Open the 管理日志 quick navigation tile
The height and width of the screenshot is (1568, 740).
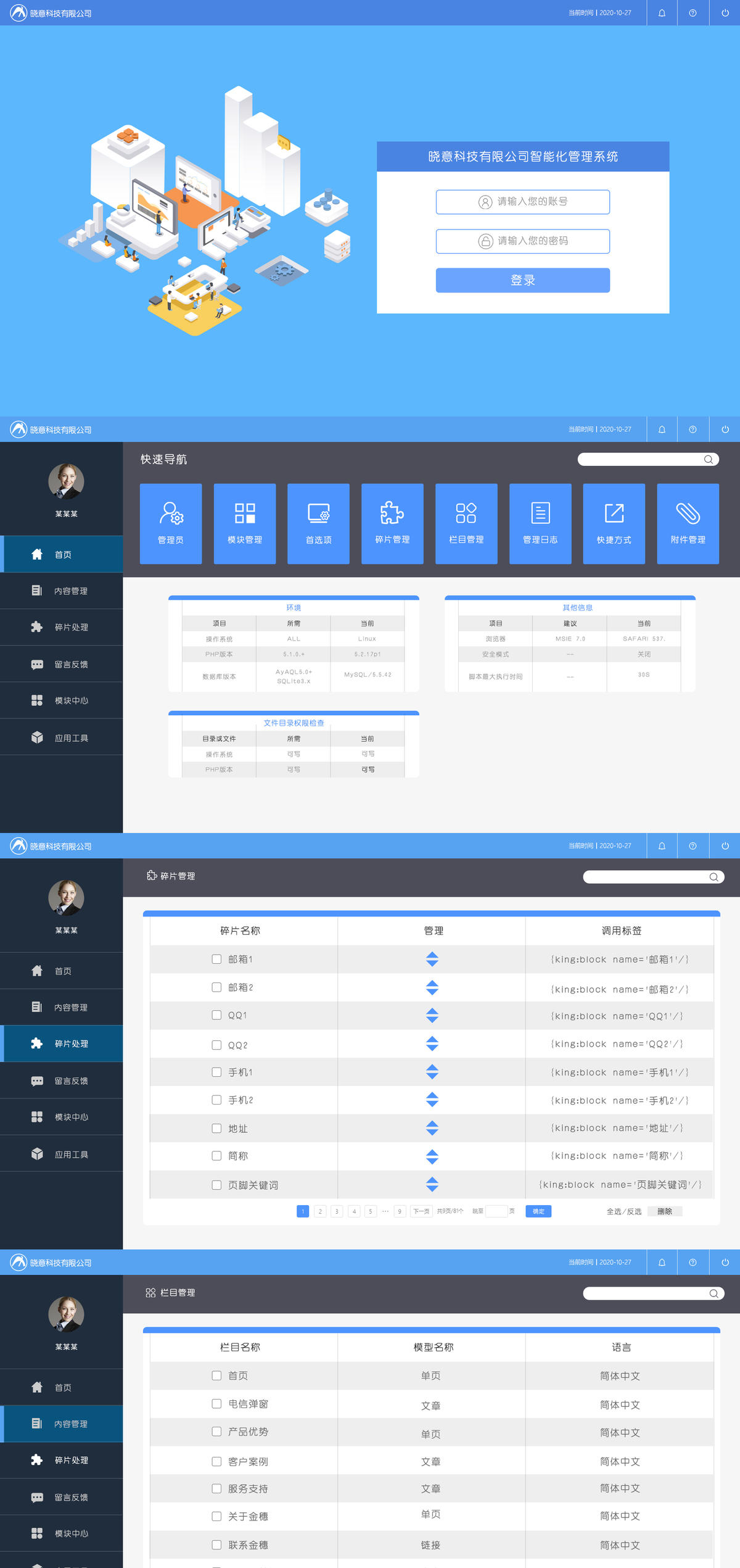click(540, 523)
